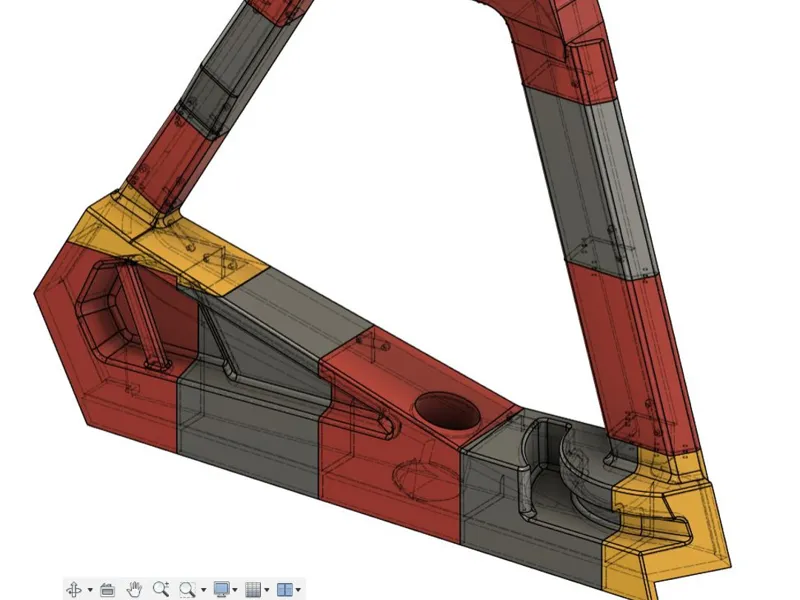
Task: Select the Orbit tool in navigation bar
Action: click(x=74, y=589)
